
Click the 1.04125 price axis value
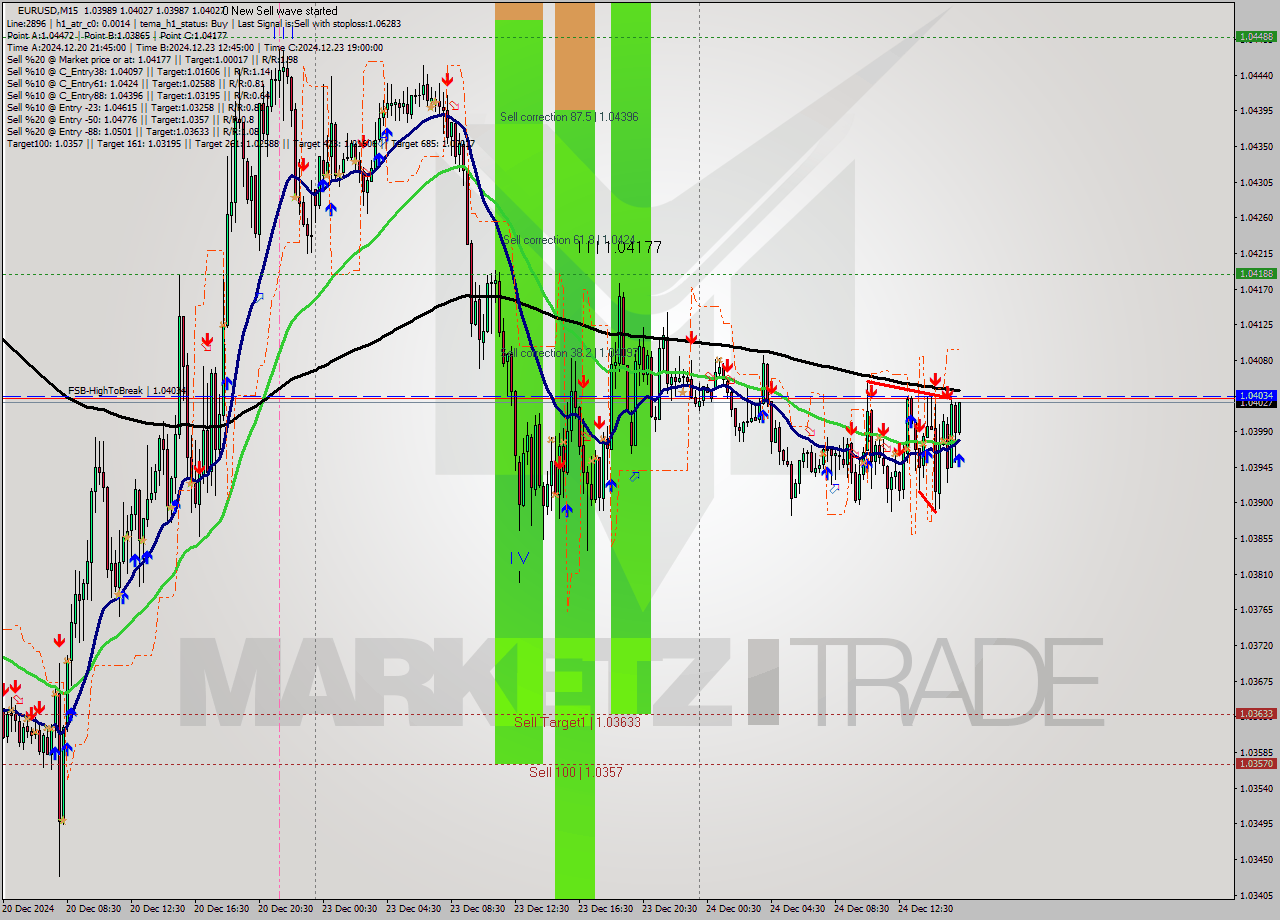(1256, 324)
